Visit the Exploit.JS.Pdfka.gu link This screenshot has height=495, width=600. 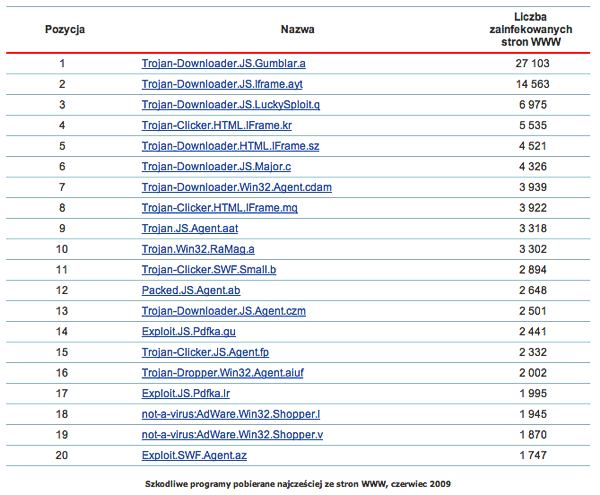pyautogui.click(x=189, y=332)
